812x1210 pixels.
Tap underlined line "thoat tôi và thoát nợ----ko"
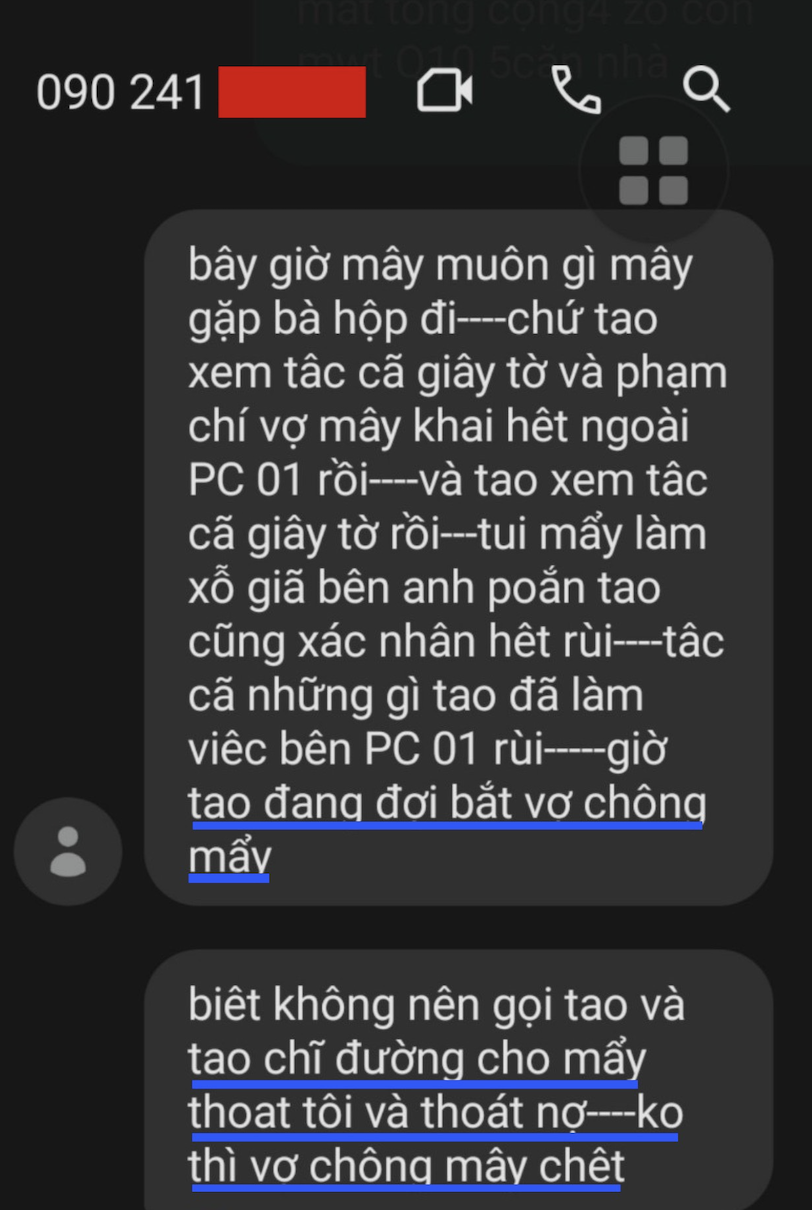(x=436, y=1113)
